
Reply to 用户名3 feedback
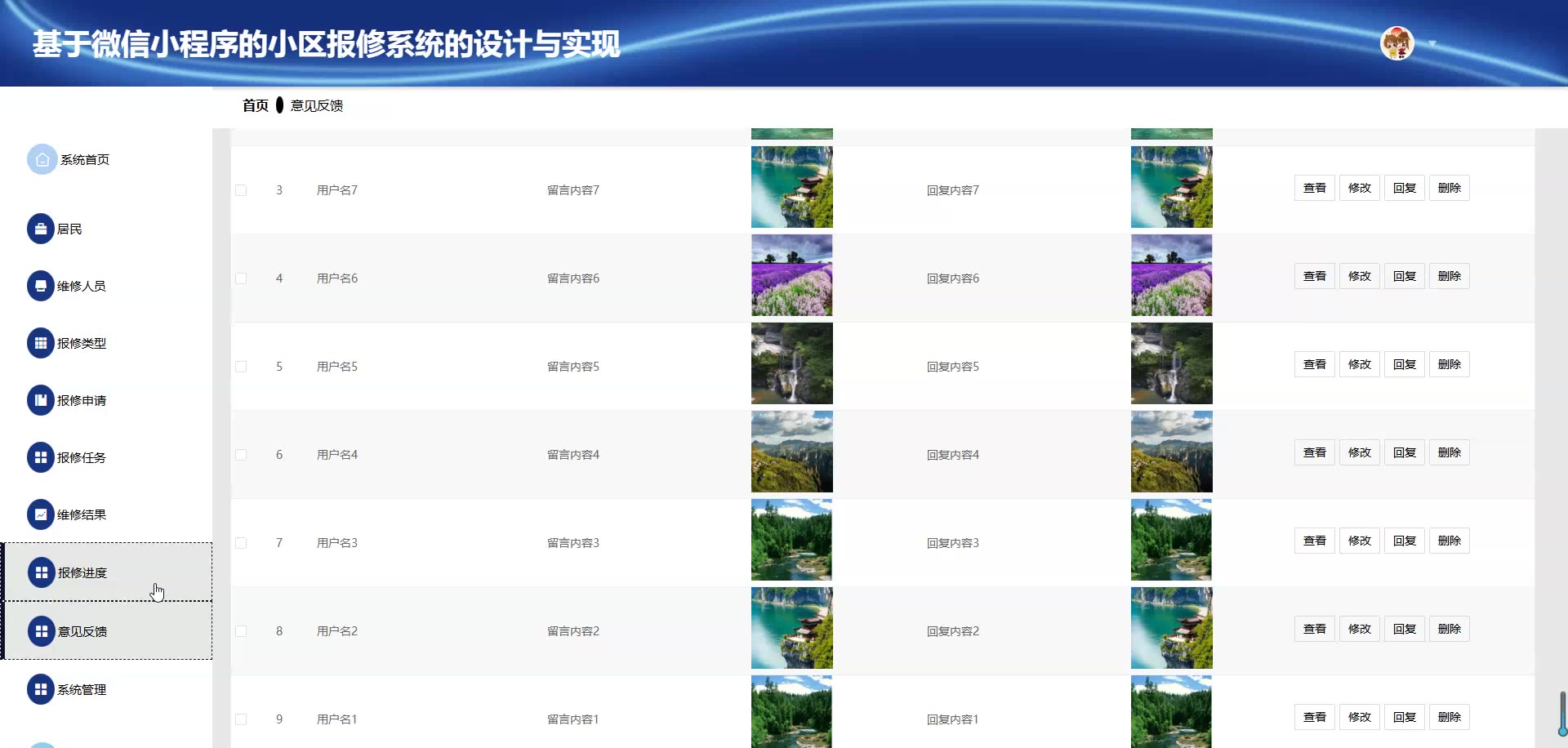1405,541
